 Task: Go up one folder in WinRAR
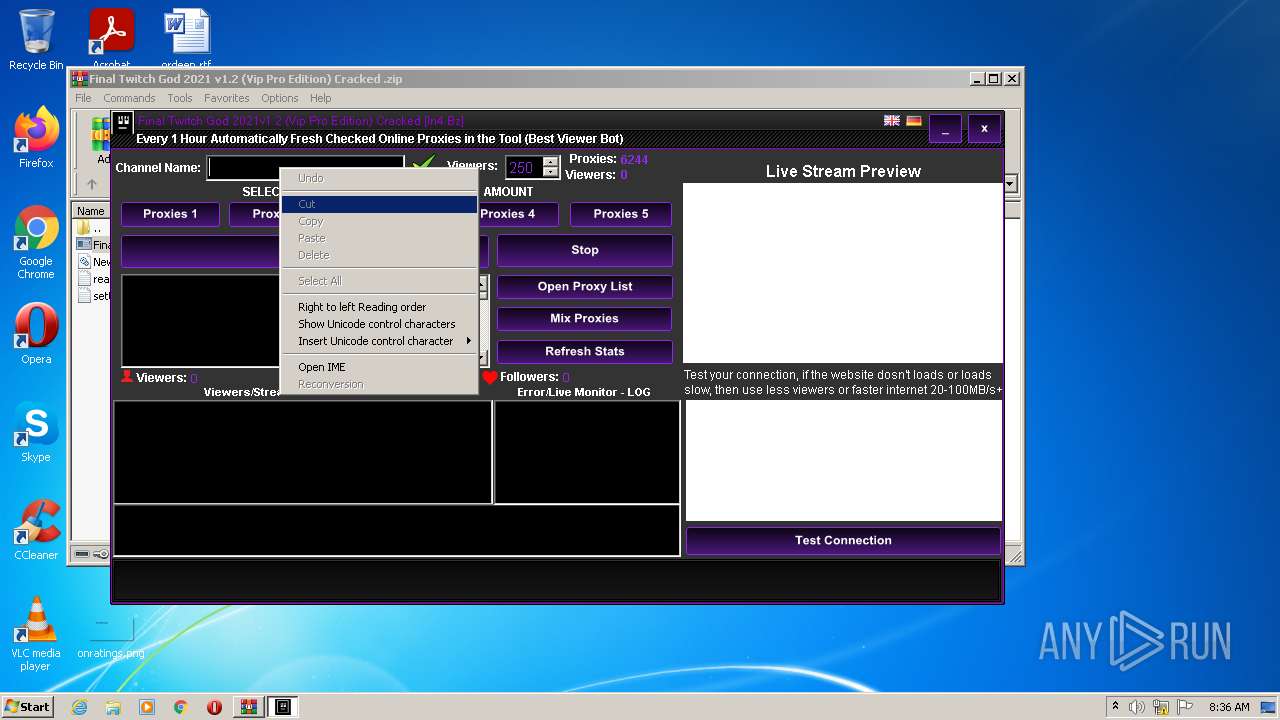coord(91,184)
